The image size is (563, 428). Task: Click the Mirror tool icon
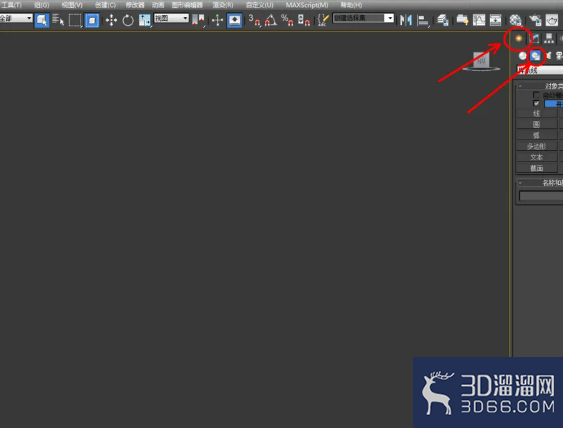point(406,20)
